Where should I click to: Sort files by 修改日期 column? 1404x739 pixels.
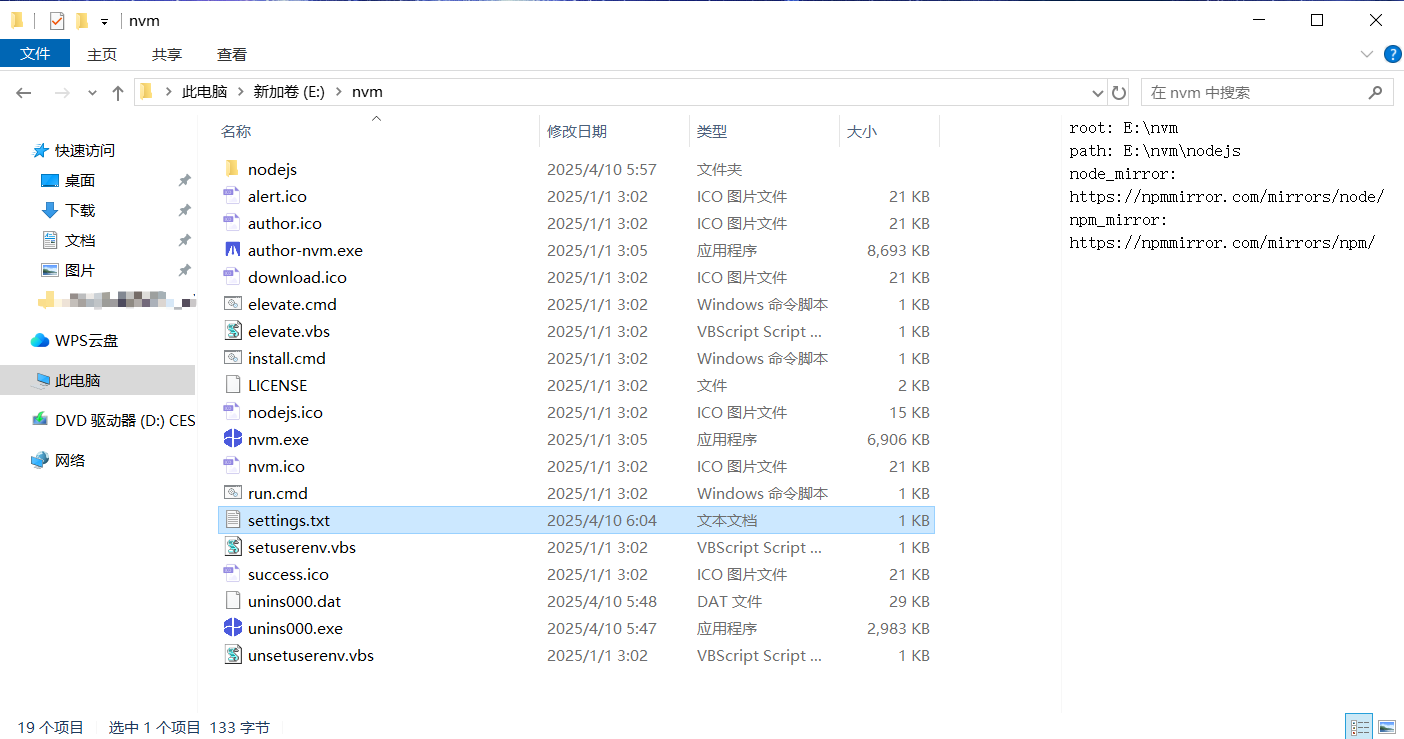point(577,131)
